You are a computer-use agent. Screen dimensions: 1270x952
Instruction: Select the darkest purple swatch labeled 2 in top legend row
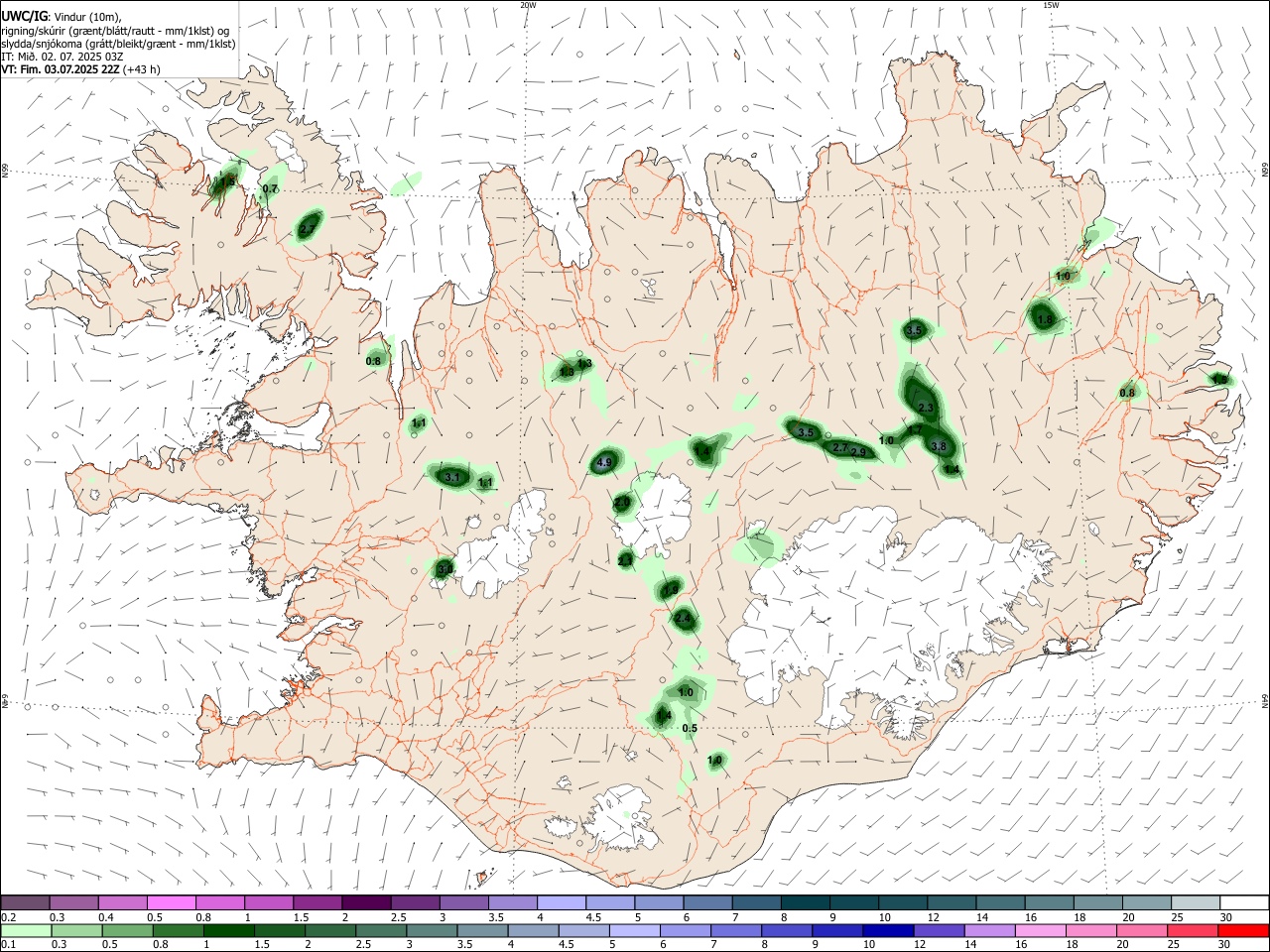pyautogui.click(x=366, y=902)
